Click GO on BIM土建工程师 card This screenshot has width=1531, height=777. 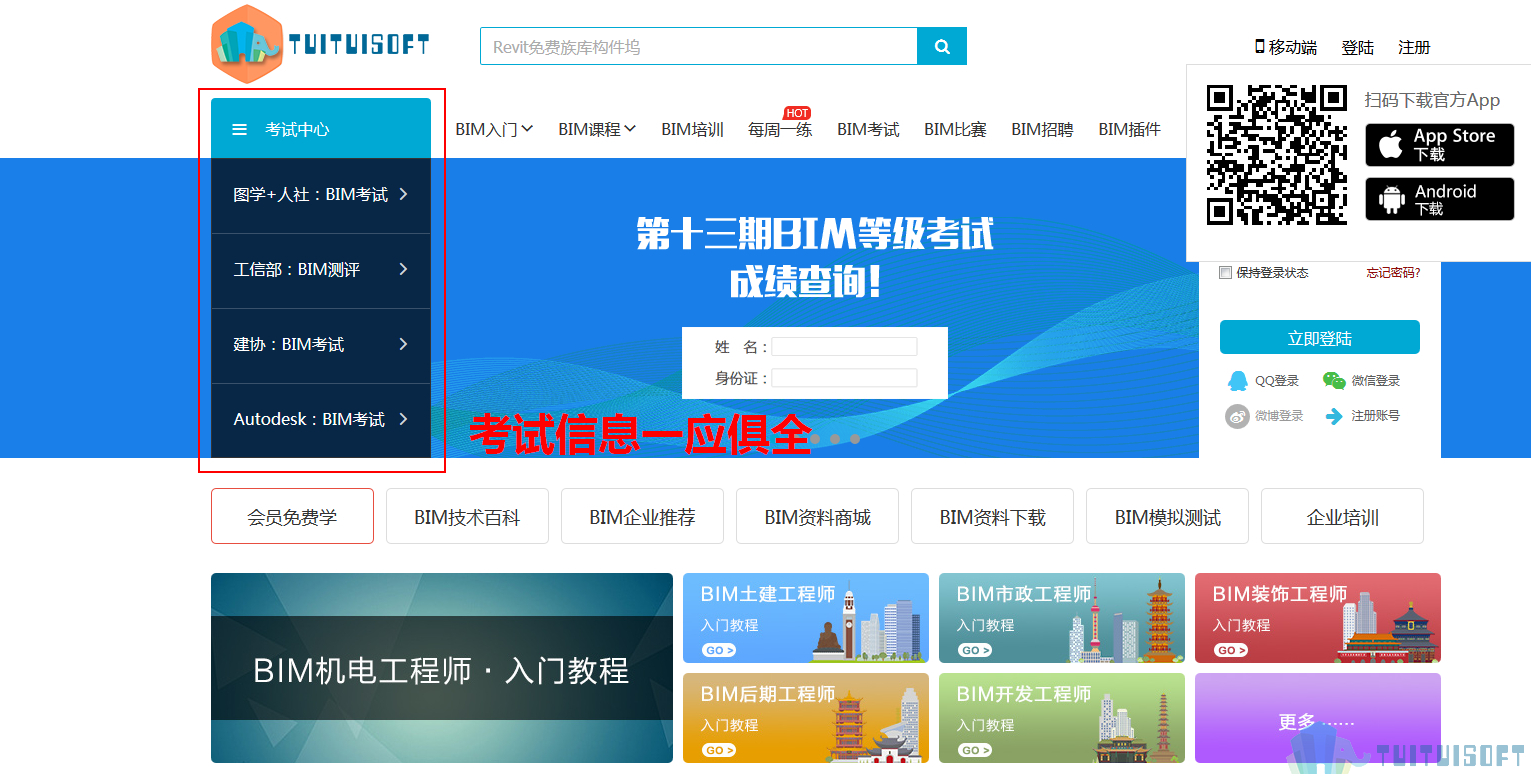click(719, 650)
